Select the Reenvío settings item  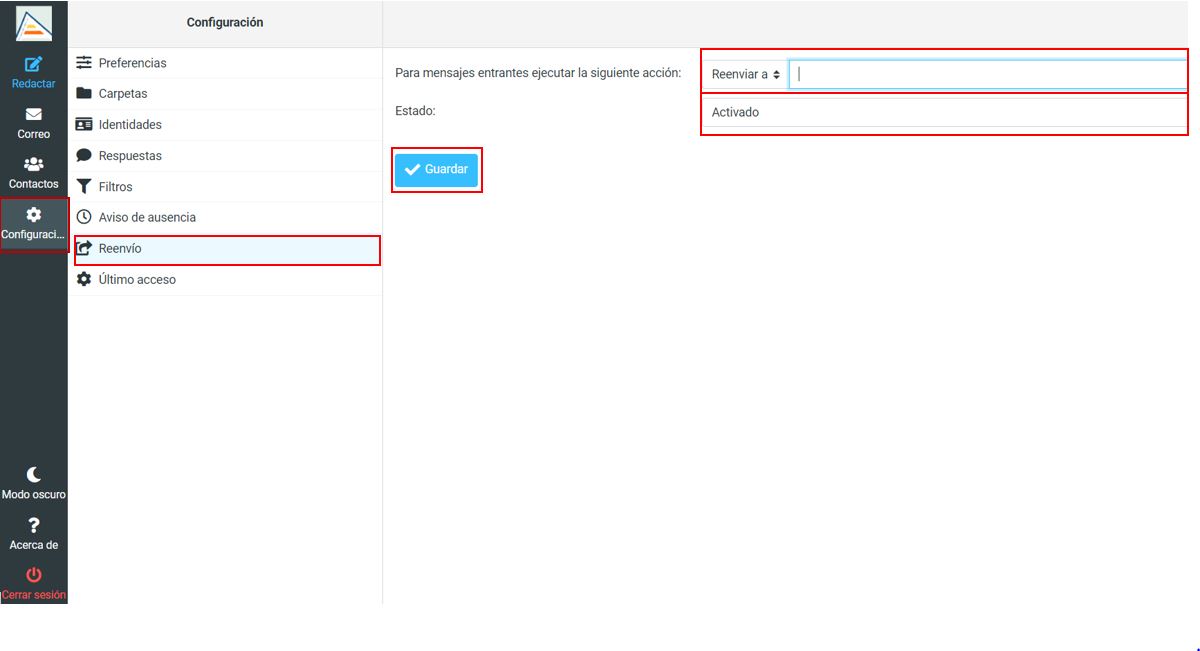[120, 249]
